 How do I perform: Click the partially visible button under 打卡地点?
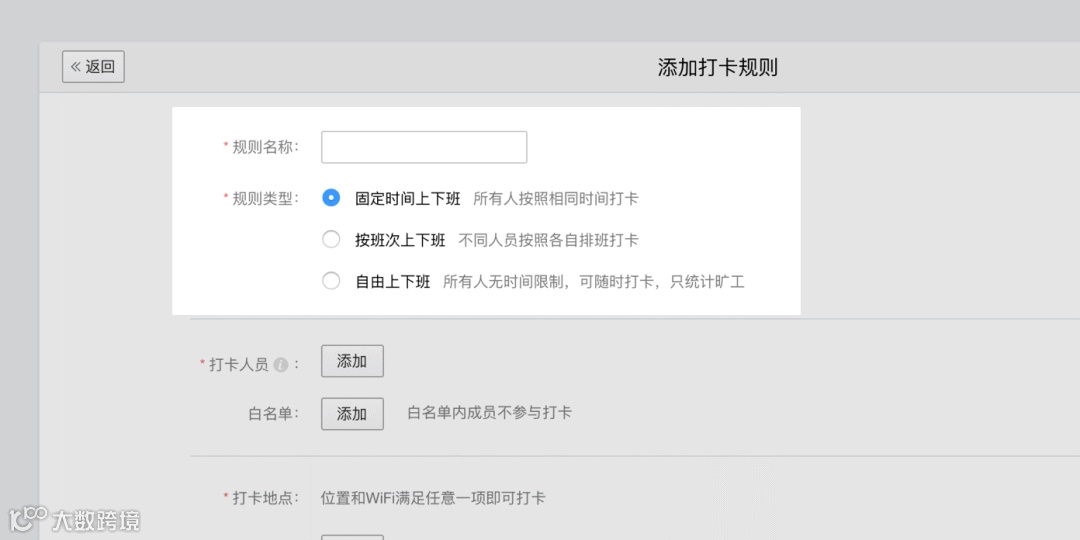[352, 537]
